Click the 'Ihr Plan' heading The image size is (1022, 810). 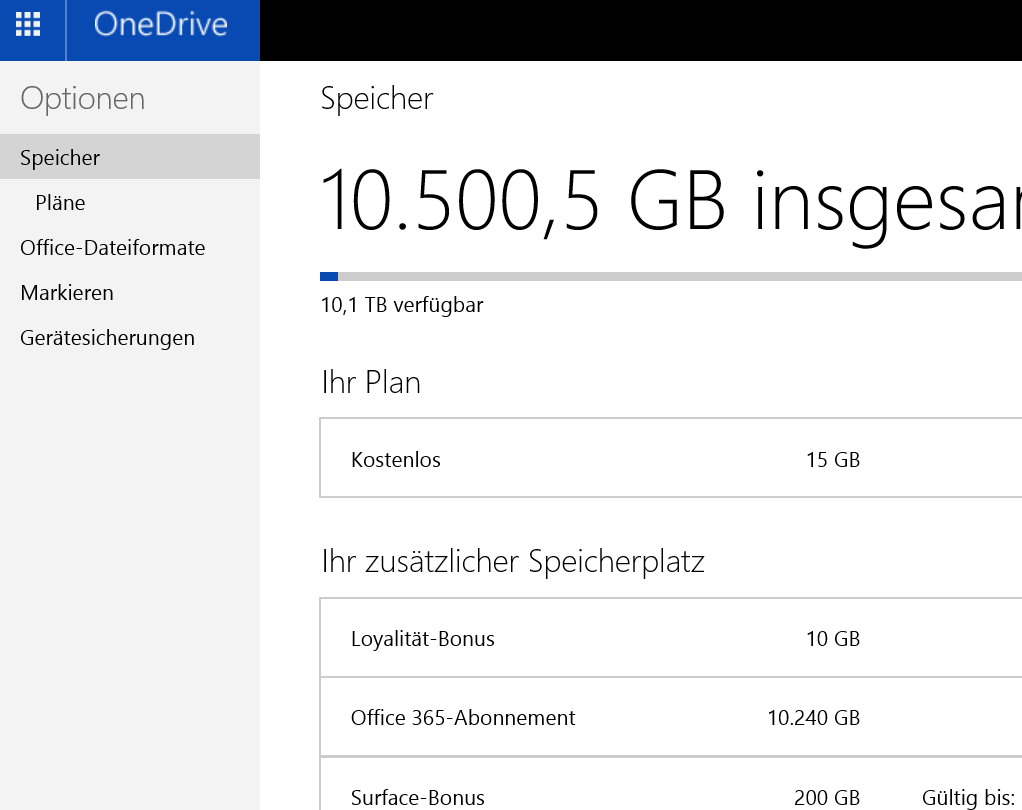[371, 382]
